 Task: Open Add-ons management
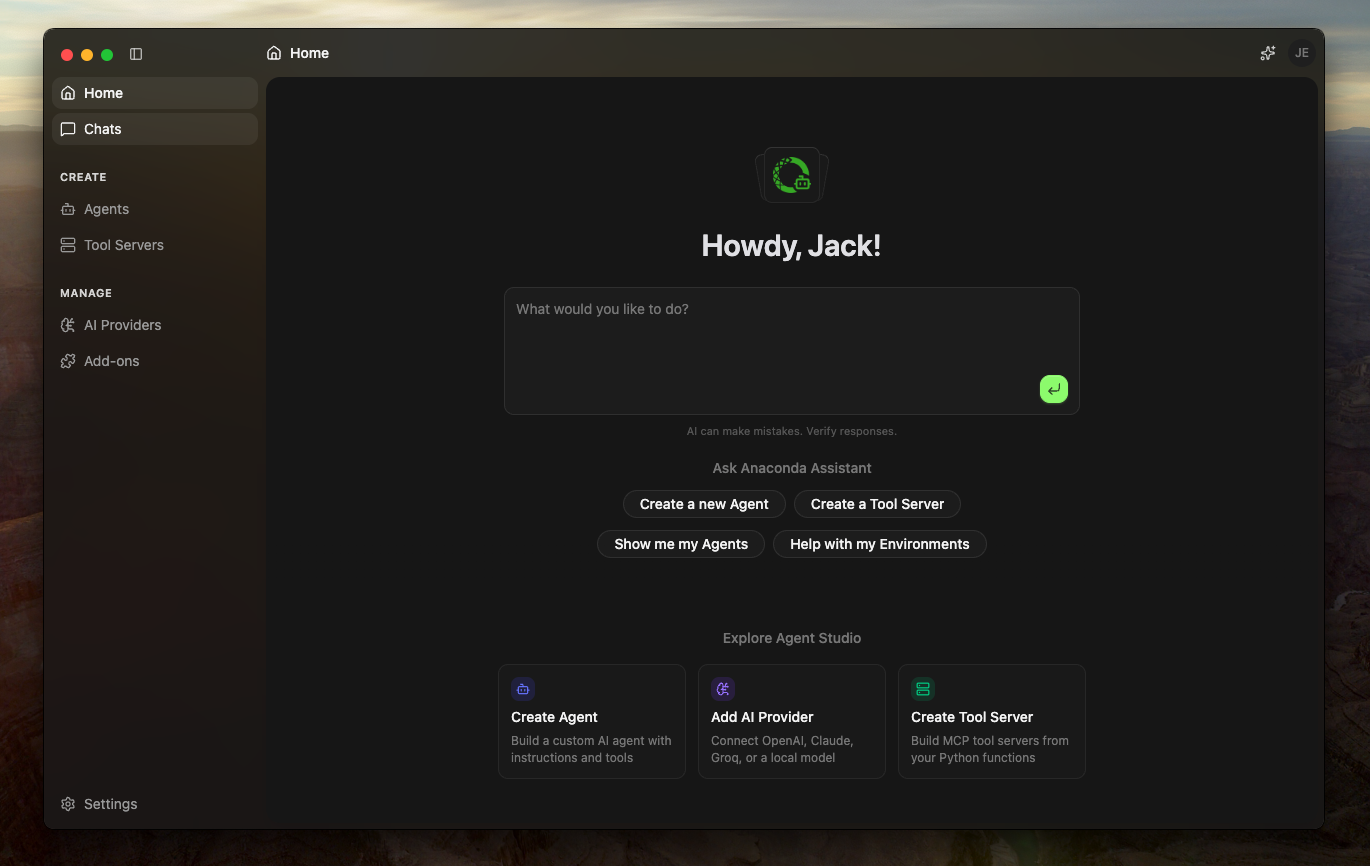pos(155,361)
